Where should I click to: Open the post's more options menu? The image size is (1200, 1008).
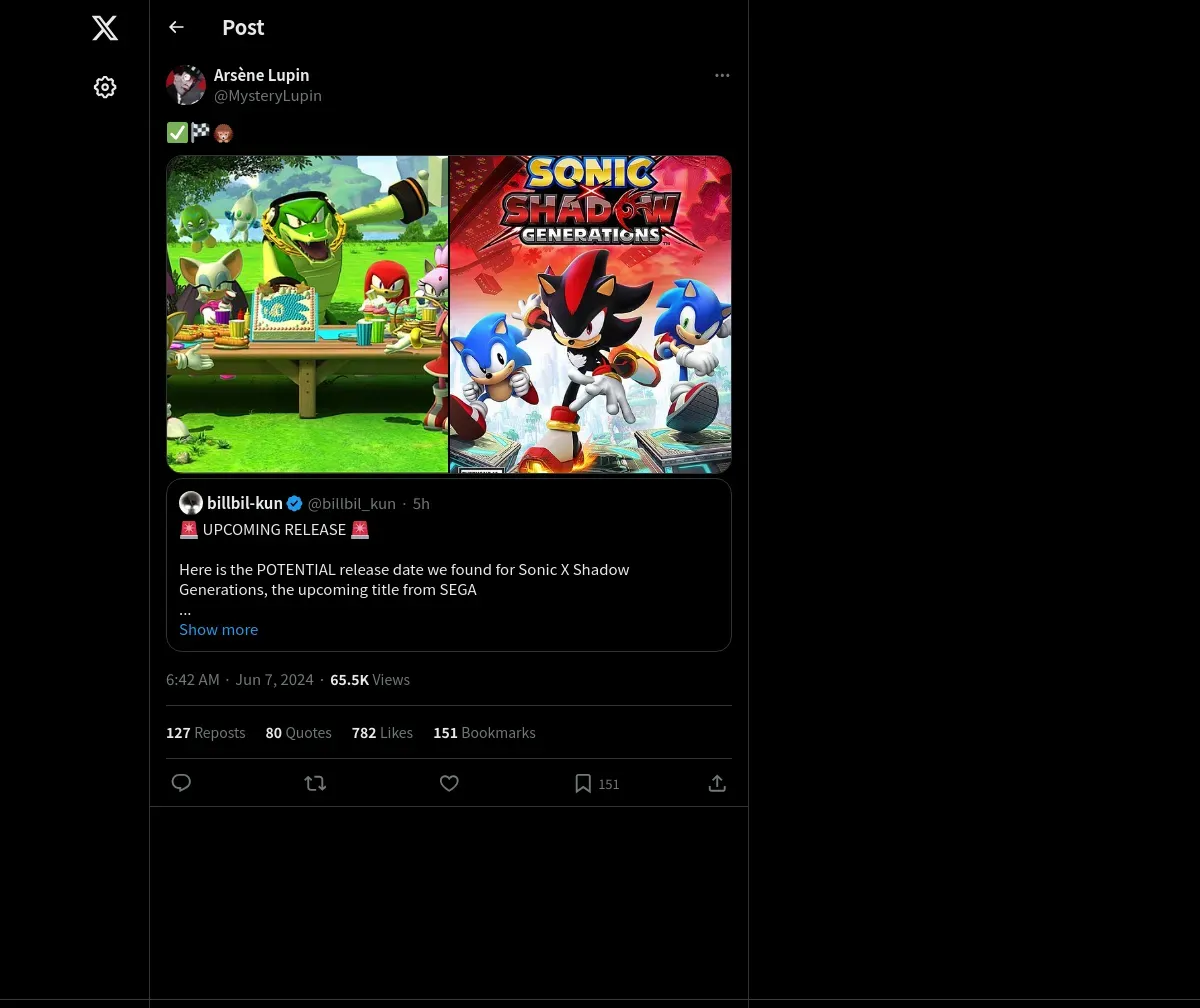(722, 75)
